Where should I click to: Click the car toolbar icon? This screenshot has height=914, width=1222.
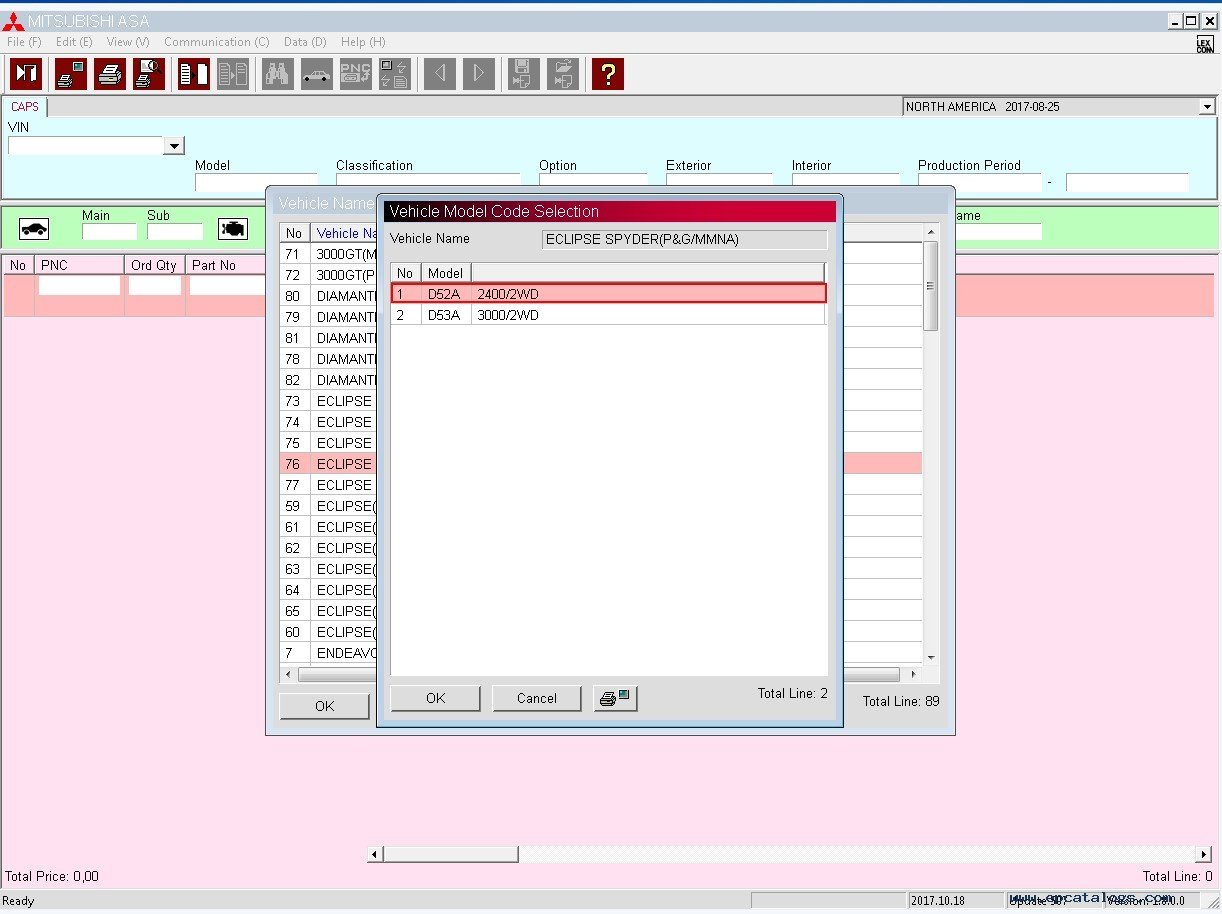pos(317,74)
